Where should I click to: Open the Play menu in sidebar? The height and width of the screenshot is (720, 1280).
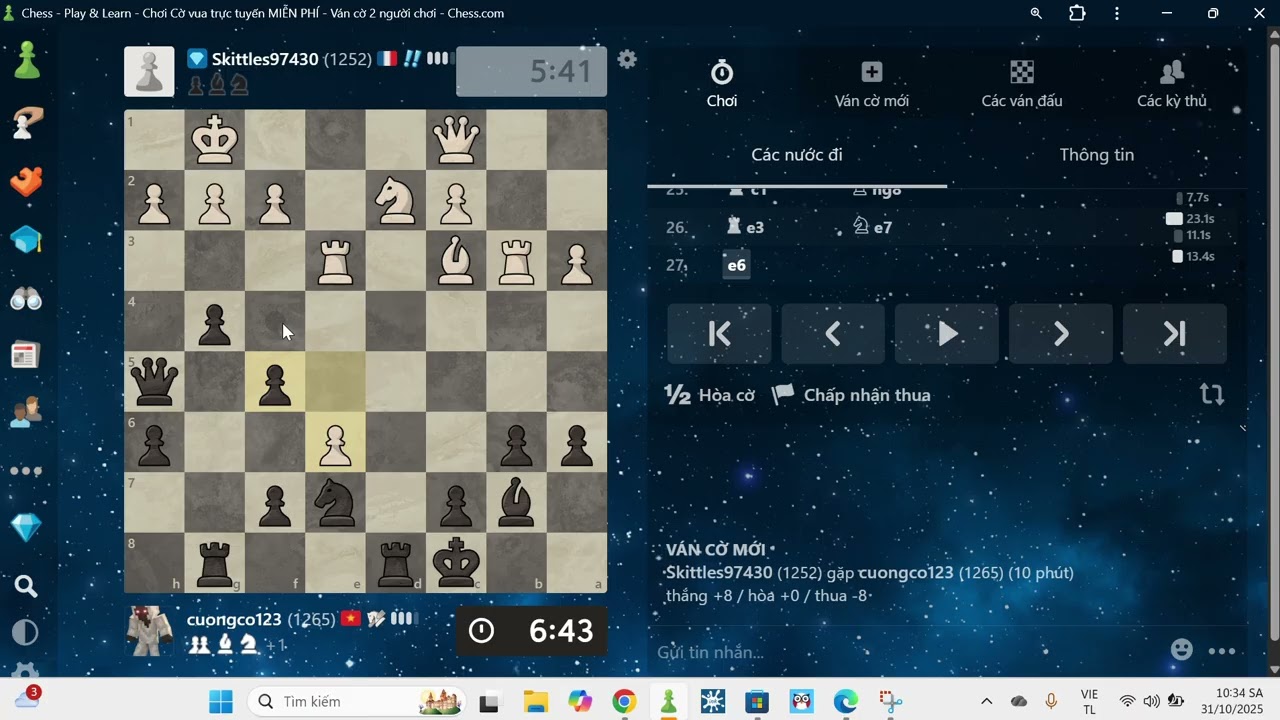coord(26,122)
